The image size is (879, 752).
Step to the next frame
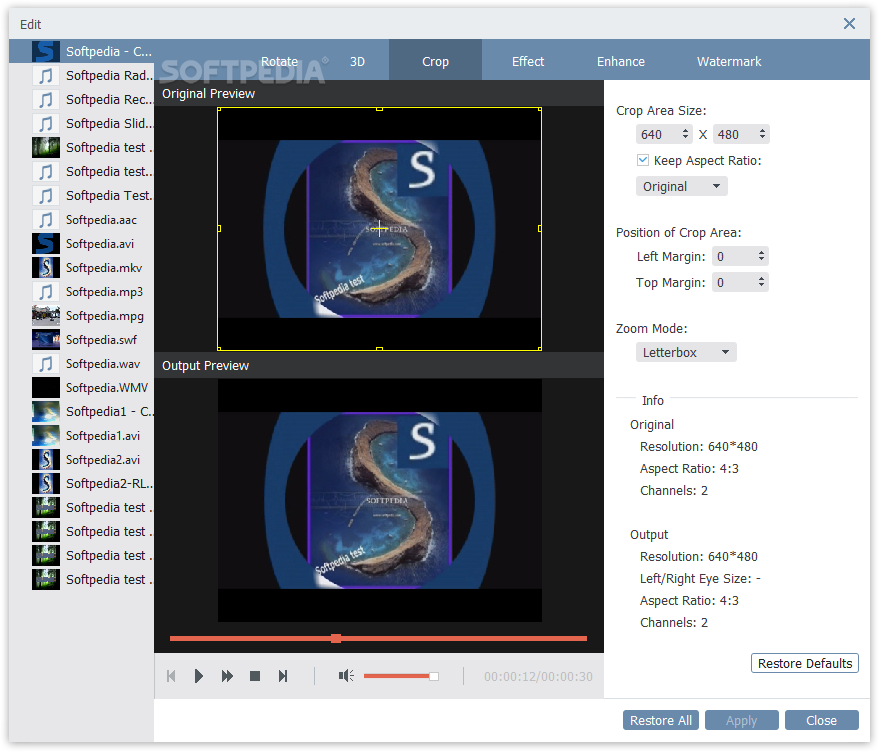pyautogui.click(x=283, y=676)
